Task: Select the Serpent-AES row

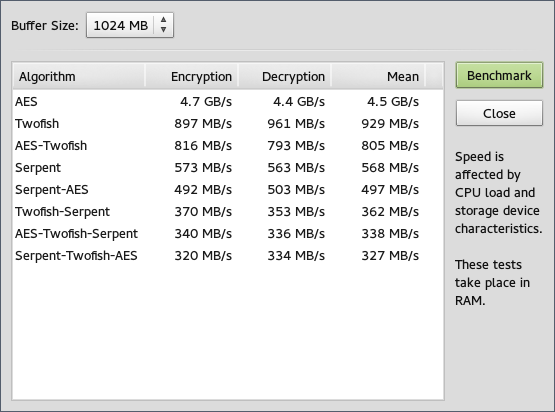Action: [x=228, y=189]
